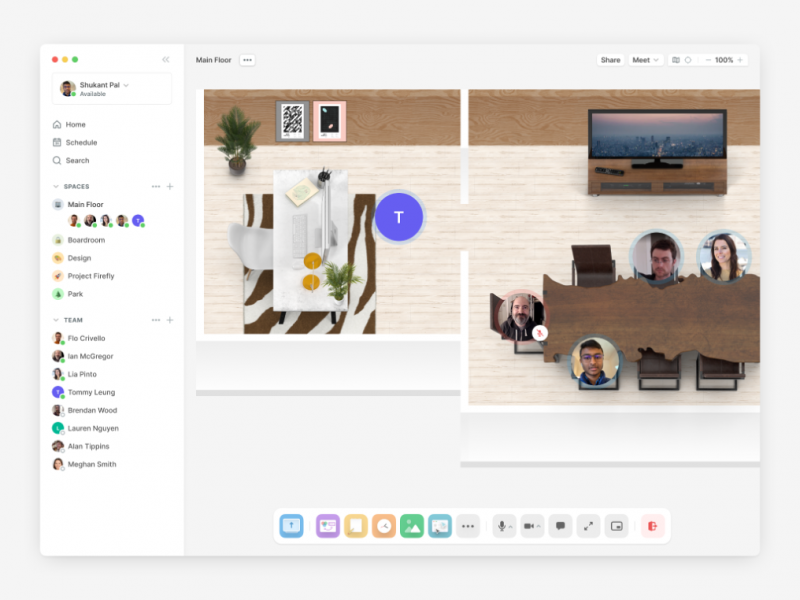Screen dimensions: 800x600
Task: Open microphone device selection chevron
Action: tap(509, 525)
